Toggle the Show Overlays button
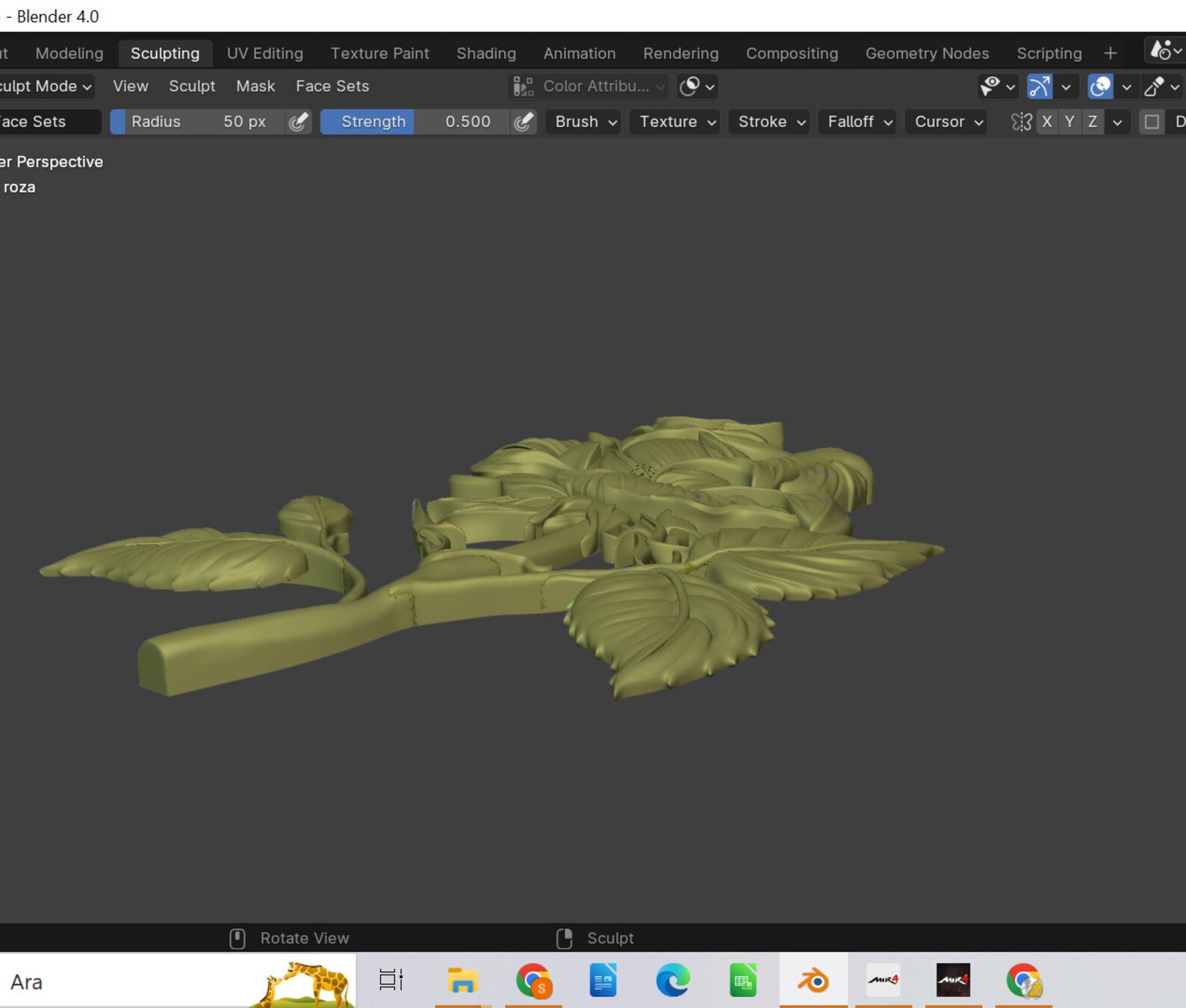The width and height of the screenshot is (1186, 1008). pos(1100,87)
